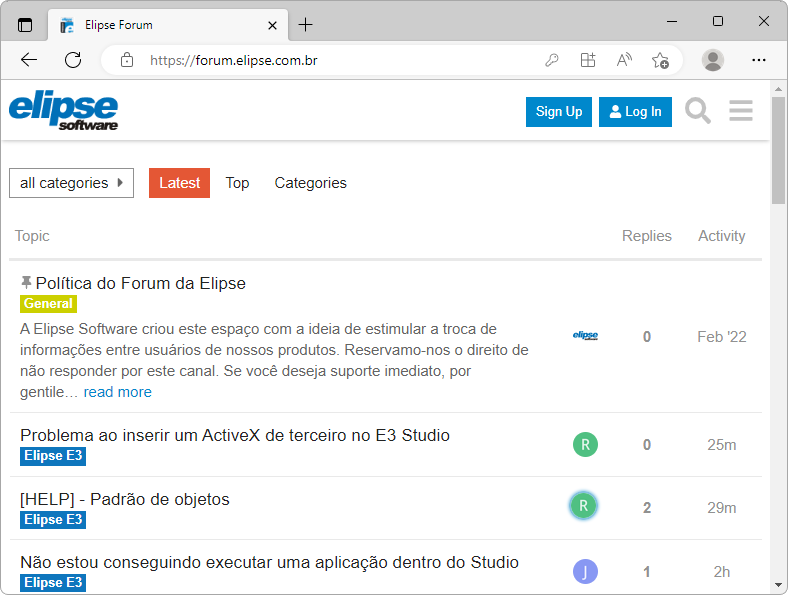788x595 pixels.
Task: Open the browser profile avatar icon
Action: tap(713, 60)
